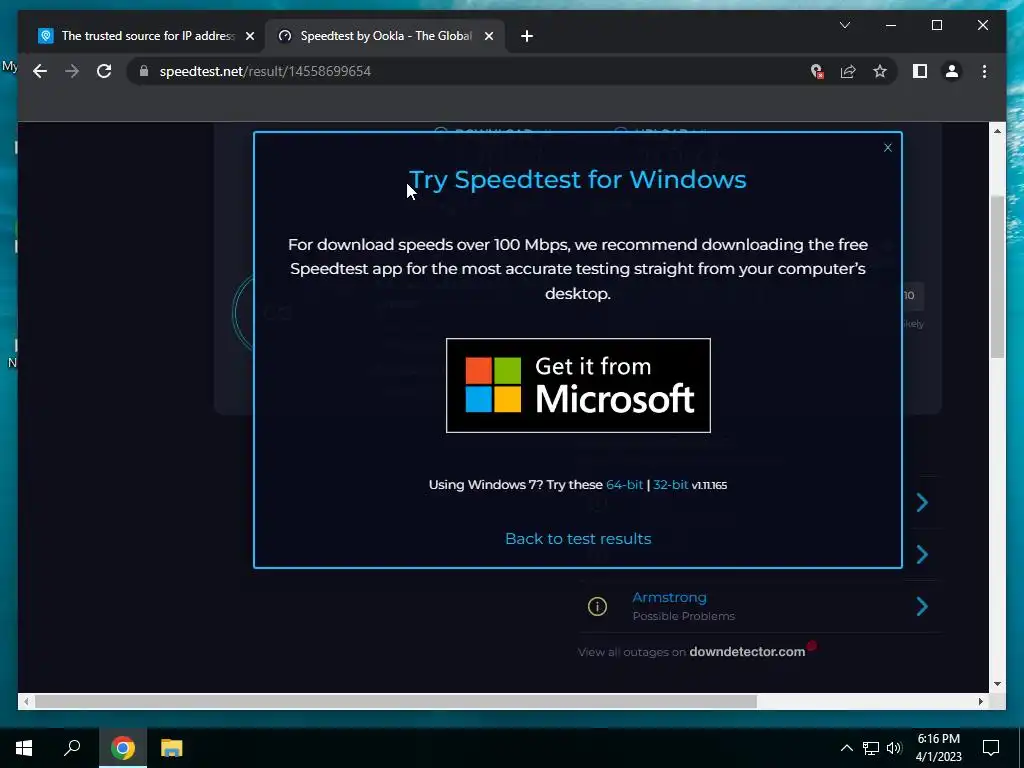
Task: Open the blocked content indicator icon
Action: pos(816,71)
